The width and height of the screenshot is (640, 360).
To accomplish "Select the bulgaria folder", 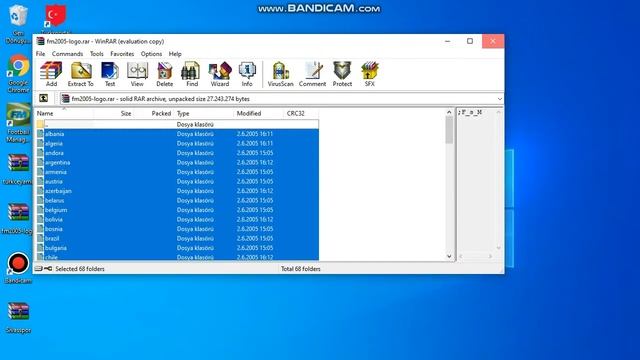I will tap(177, 248).
